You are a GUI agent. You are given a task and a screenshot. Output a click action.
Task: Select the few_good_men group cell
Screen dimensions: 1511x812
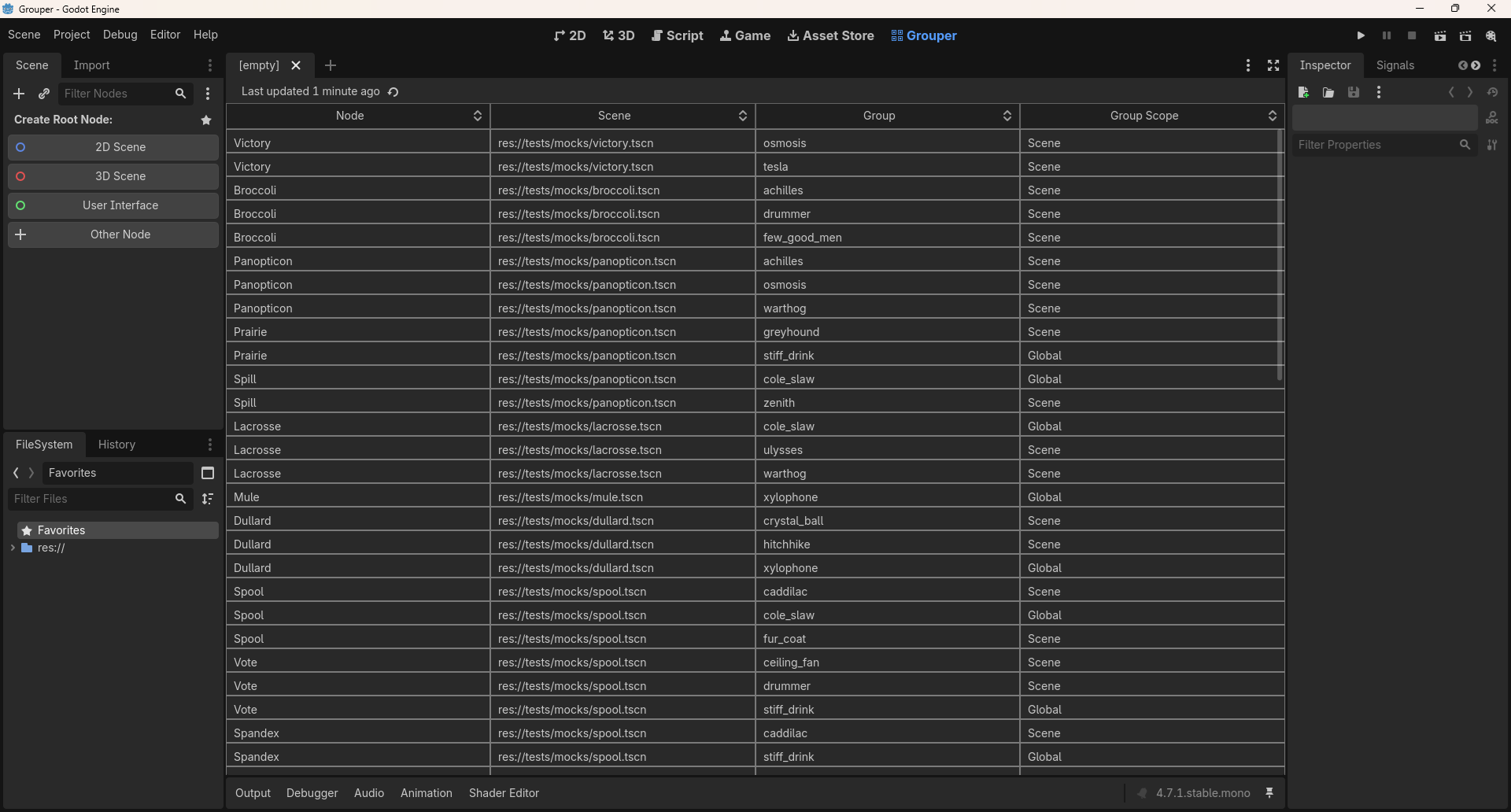[888, 238]
